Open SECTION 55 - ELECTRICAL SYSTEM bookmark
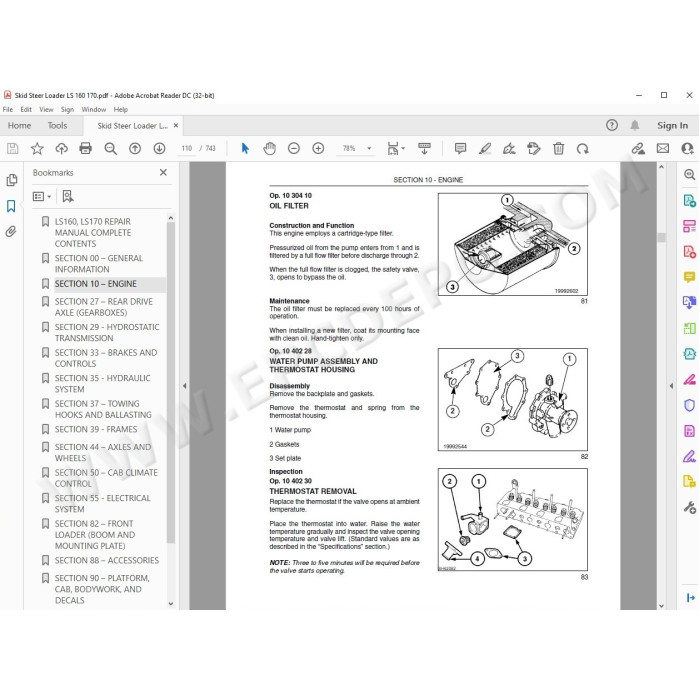Viewport: 700px width, 700px height. 102,504
